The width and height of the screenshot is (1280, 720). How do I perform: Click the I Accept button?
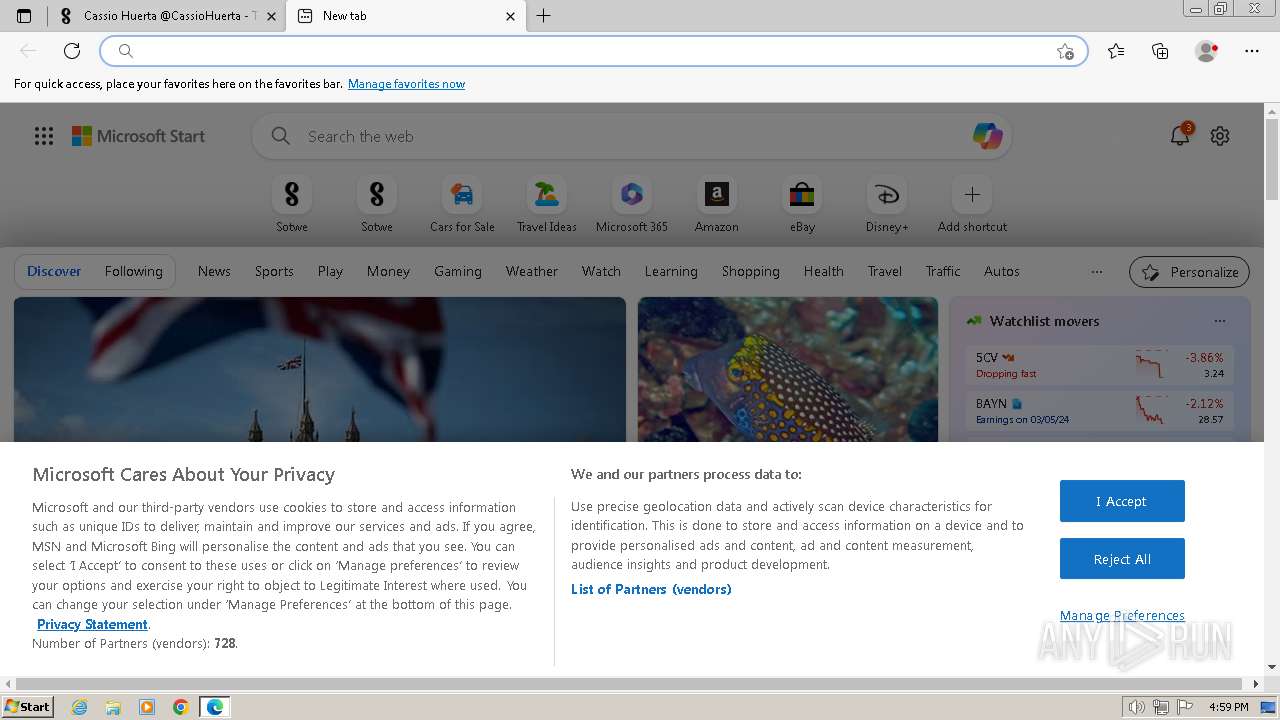coord(1122,501)
